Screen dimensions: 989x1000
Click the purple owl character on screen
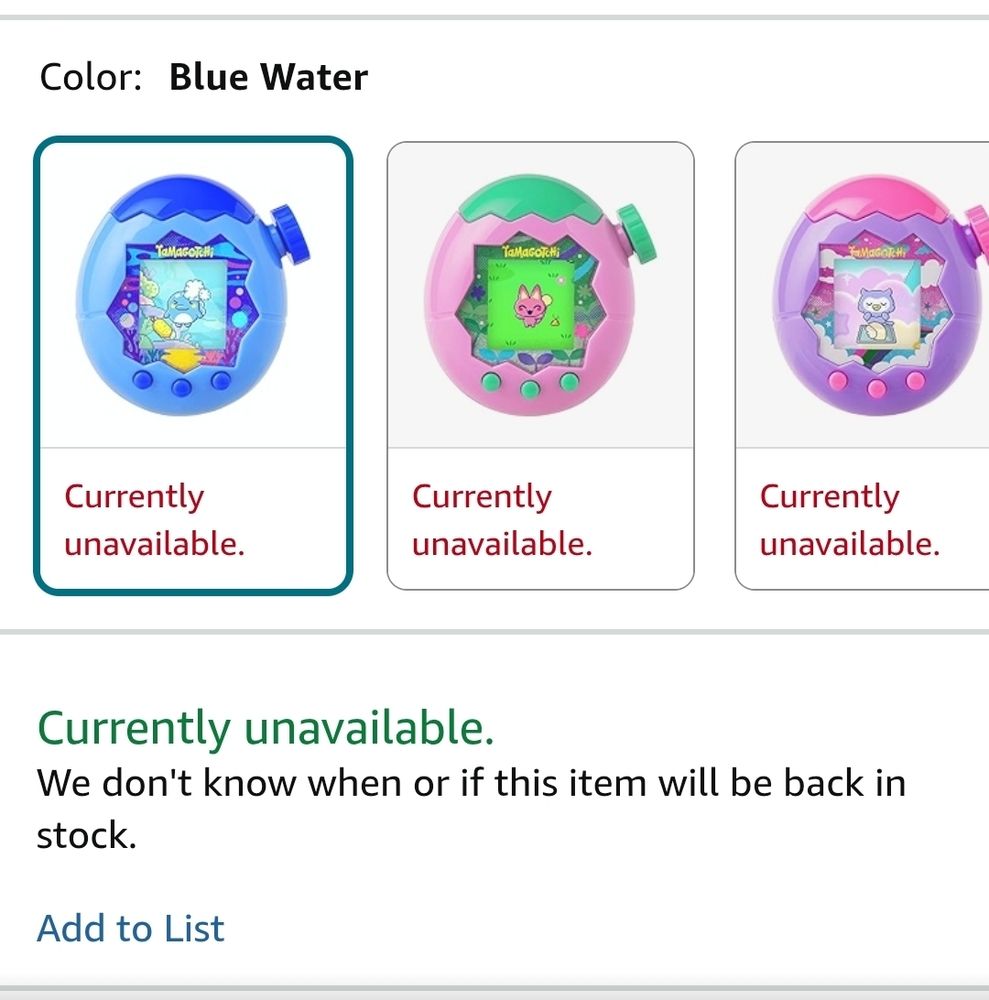(874, 308)
